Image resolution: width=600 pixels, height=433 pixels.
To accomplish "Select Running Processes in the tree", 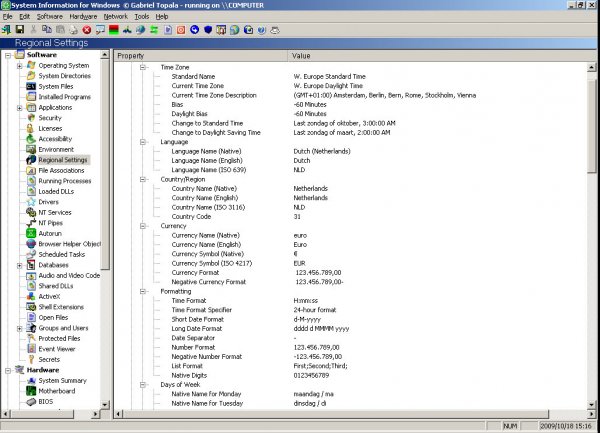I will tap(63, 181).
